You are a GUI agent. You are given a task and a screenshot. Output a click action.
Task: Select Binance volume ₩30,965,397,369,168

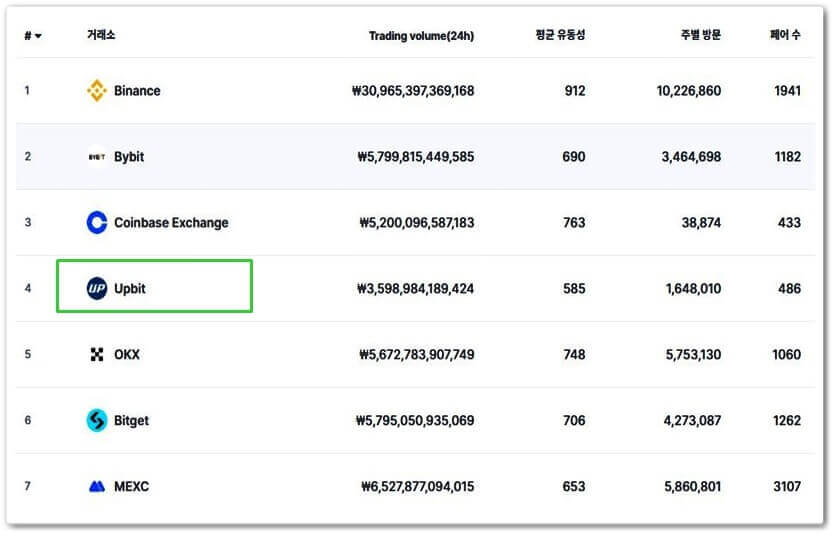413,91
